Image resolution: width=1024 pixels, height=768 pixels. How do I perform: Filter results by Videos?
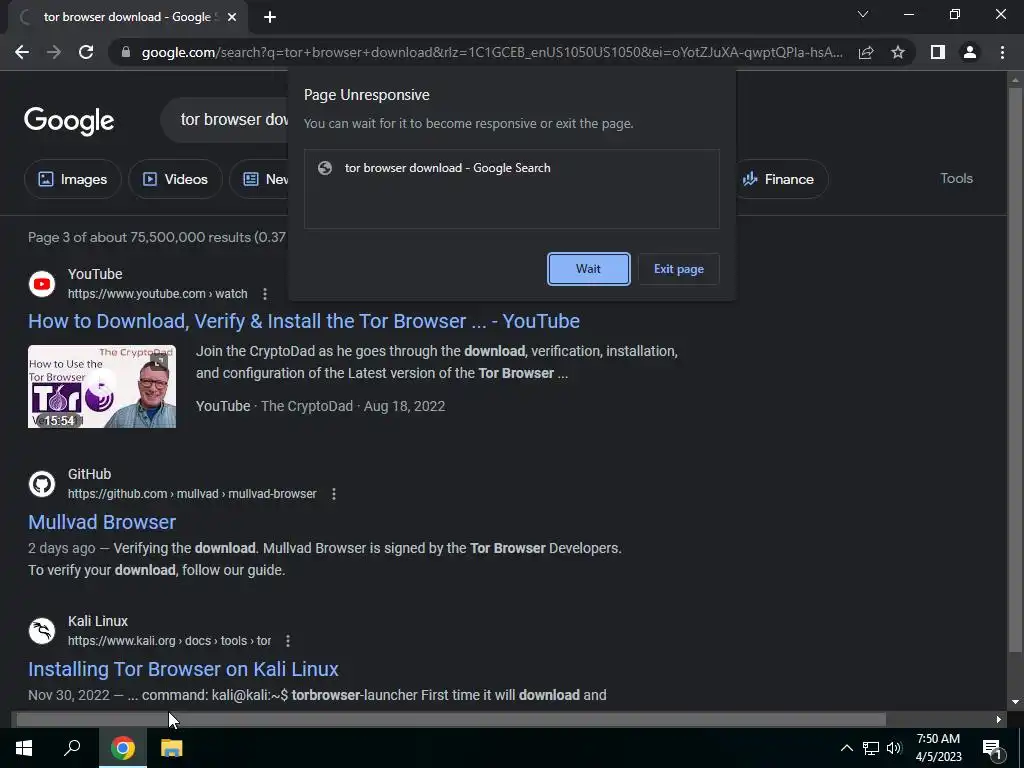tap(175, 179)
